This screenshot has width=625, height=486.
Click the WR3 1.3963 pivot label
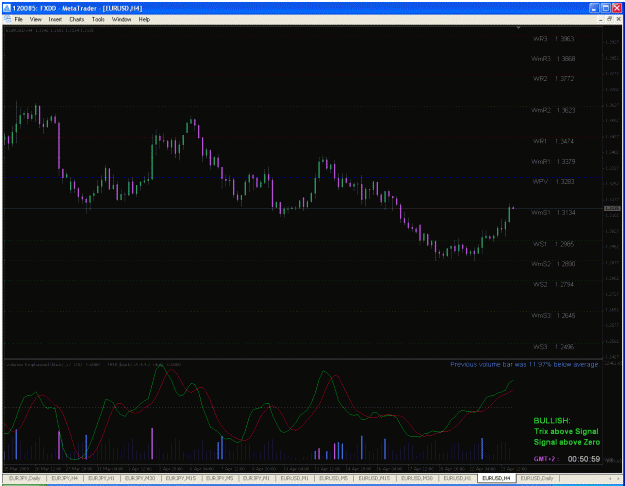click(x=553, y=39)
